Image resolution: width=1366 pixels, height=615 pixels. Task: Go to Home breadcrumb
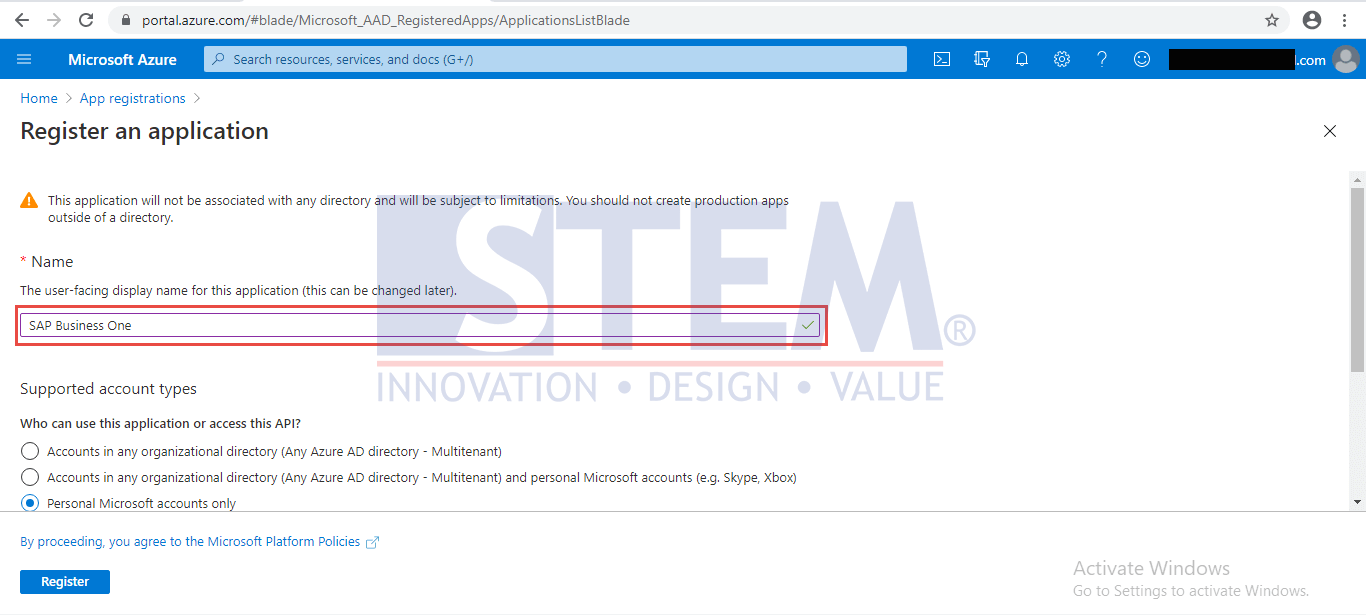[x=39, y=98]
